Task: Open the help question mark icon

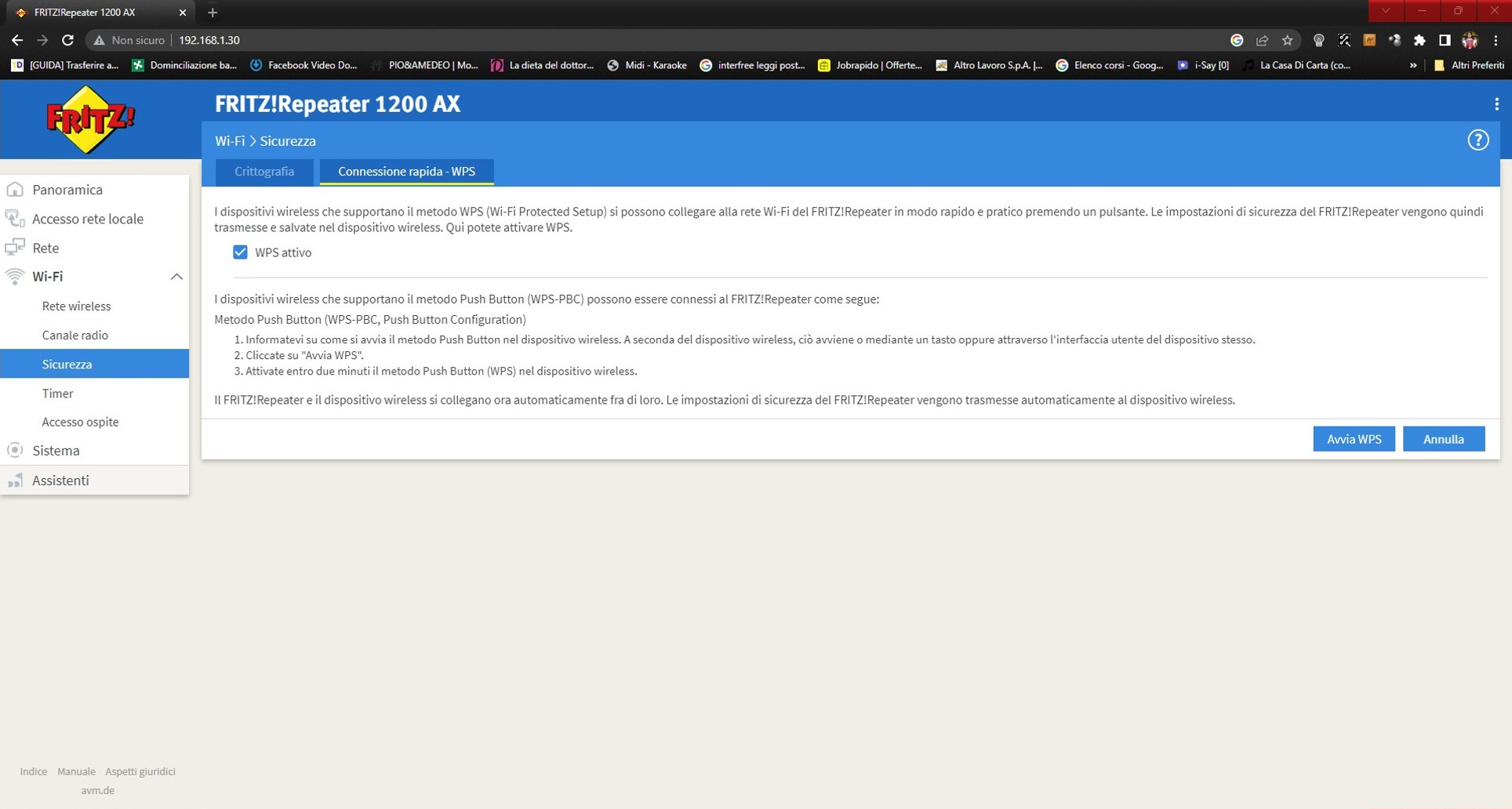Action: [x=1477, y=140]
